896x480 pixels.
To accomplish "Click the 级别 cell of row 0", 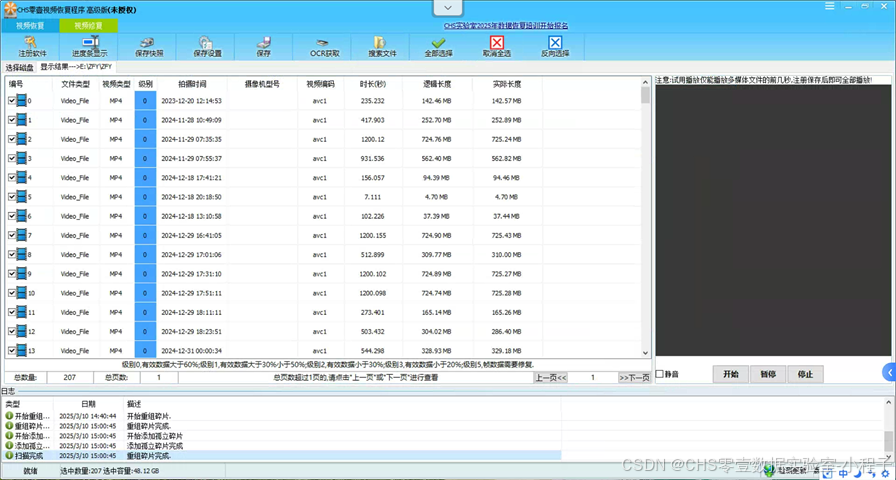I will pyautogui.click(x=145, y=101).
